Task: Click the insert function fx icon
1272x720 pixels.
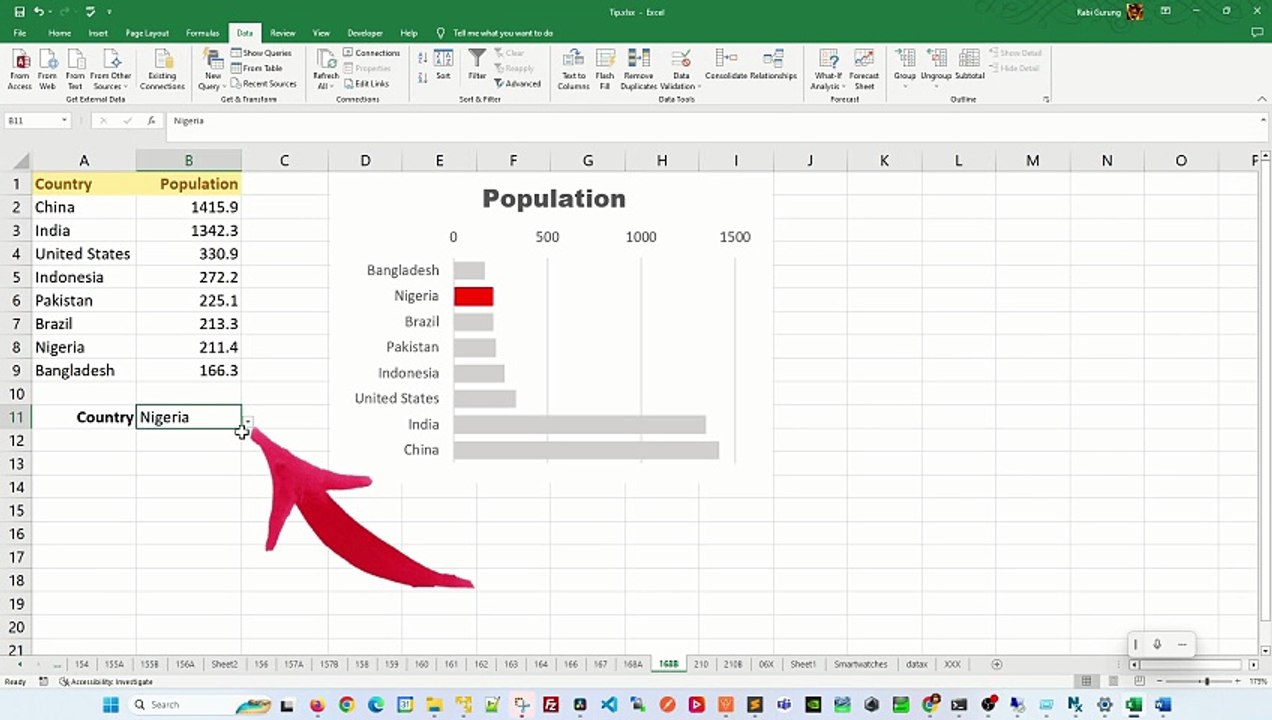Action: pyautogui.click(x=151, y=120)
